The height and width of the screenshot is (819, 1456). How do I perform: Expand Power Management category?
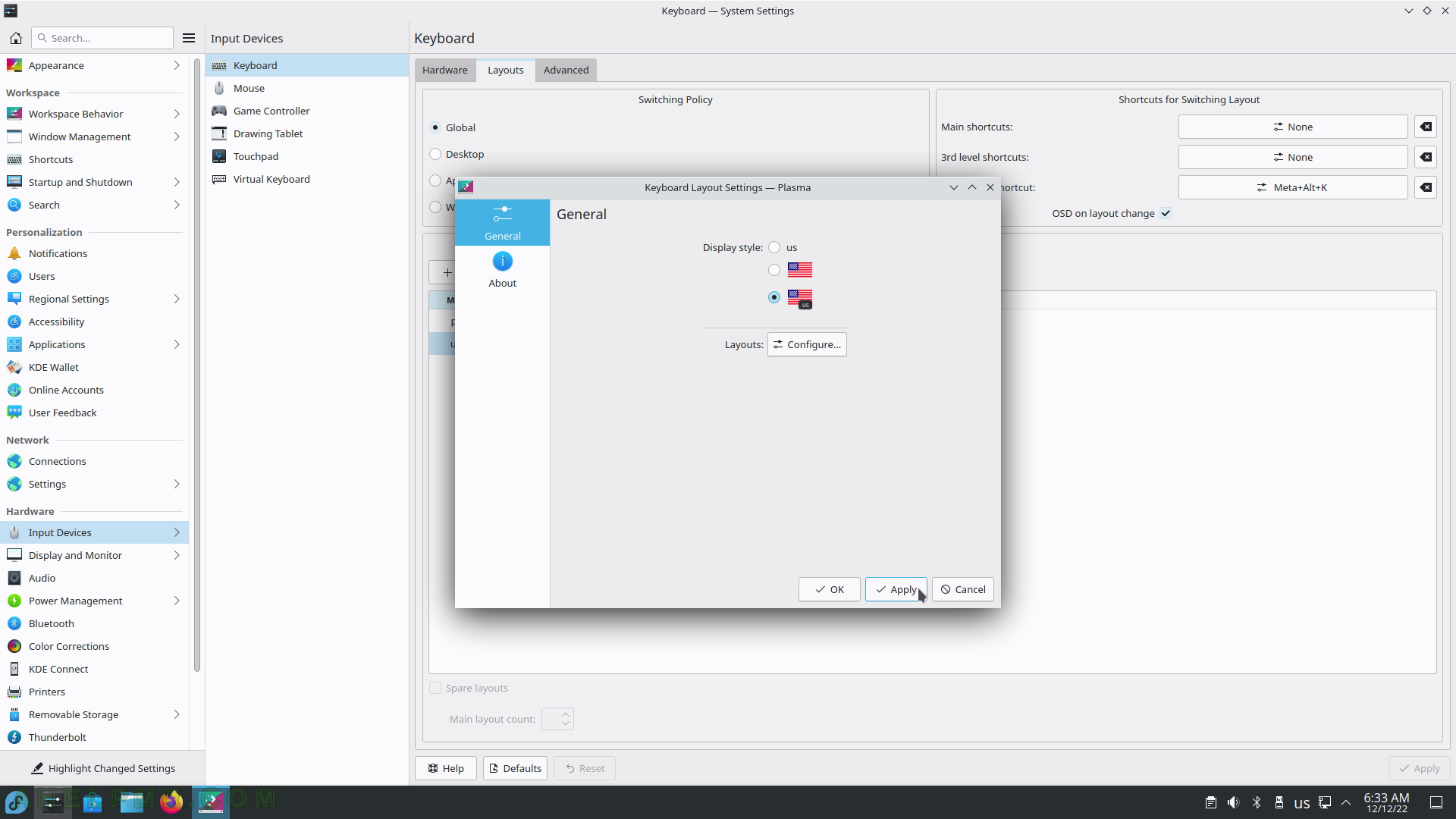[177, 601]
